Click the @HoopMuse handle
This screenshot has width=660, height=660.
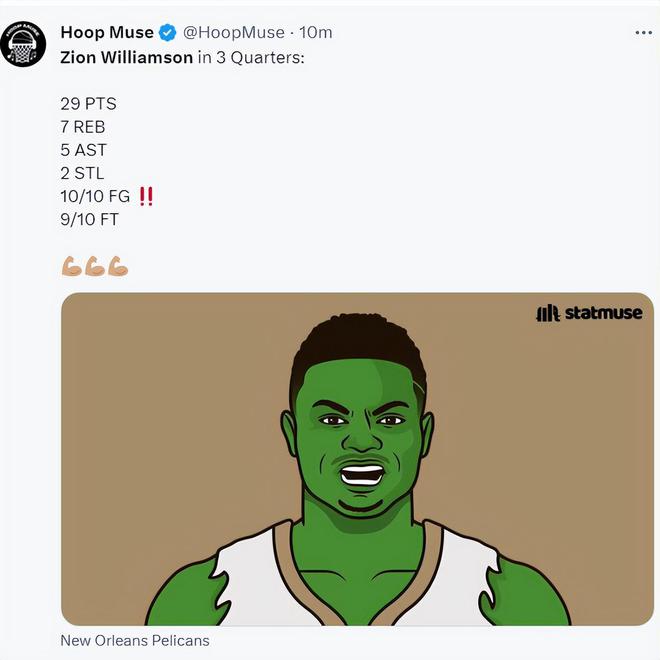(x=233, y=33)
